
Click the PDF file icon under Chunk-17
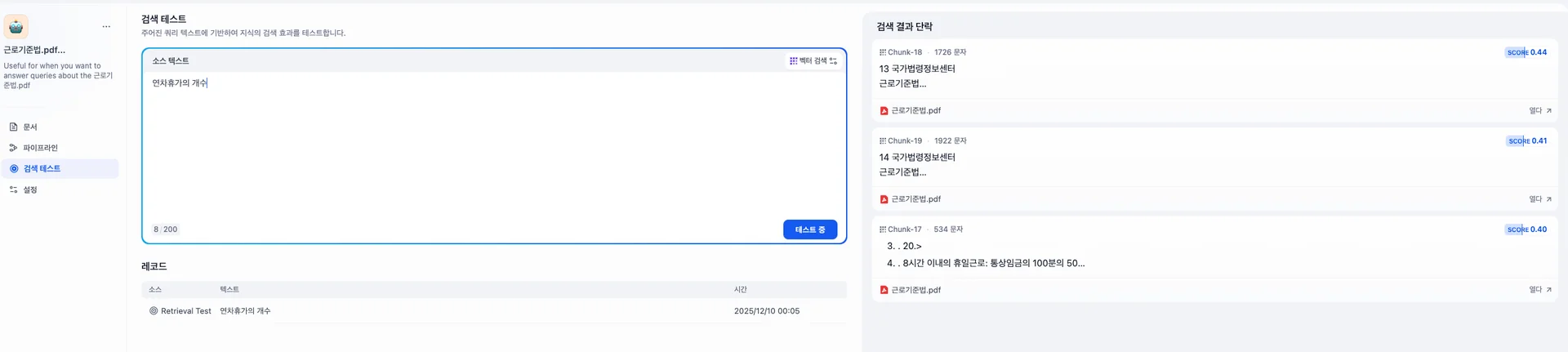pos(884,290)
